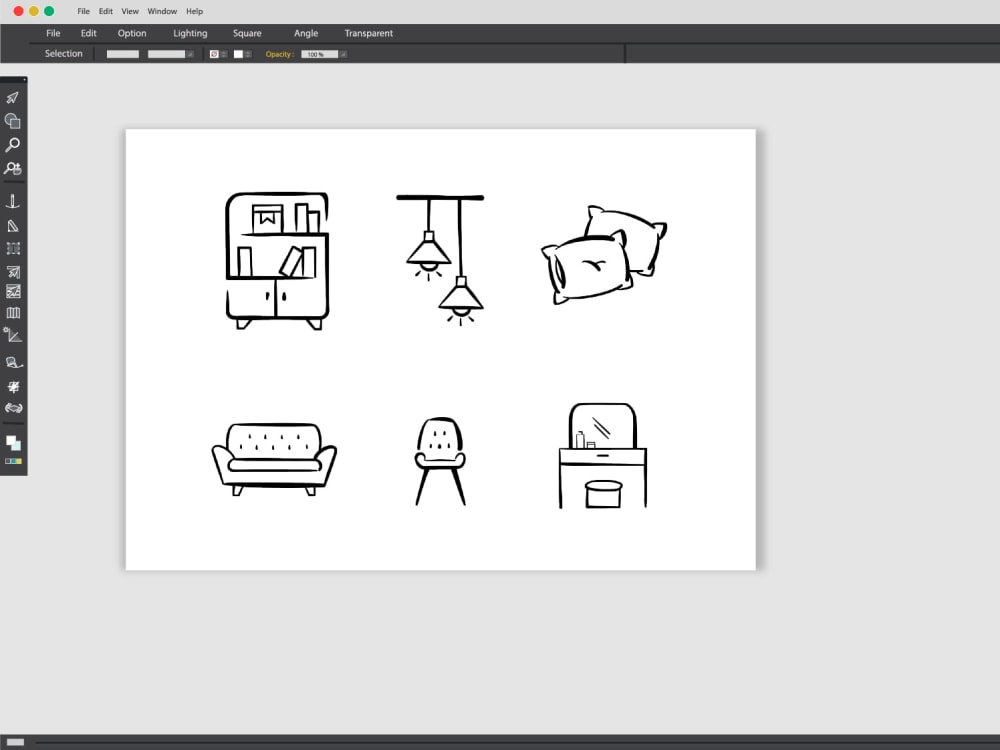Select the dressing table drawing on canvas
Screen dimensions: 1000x750
point(603,455)
